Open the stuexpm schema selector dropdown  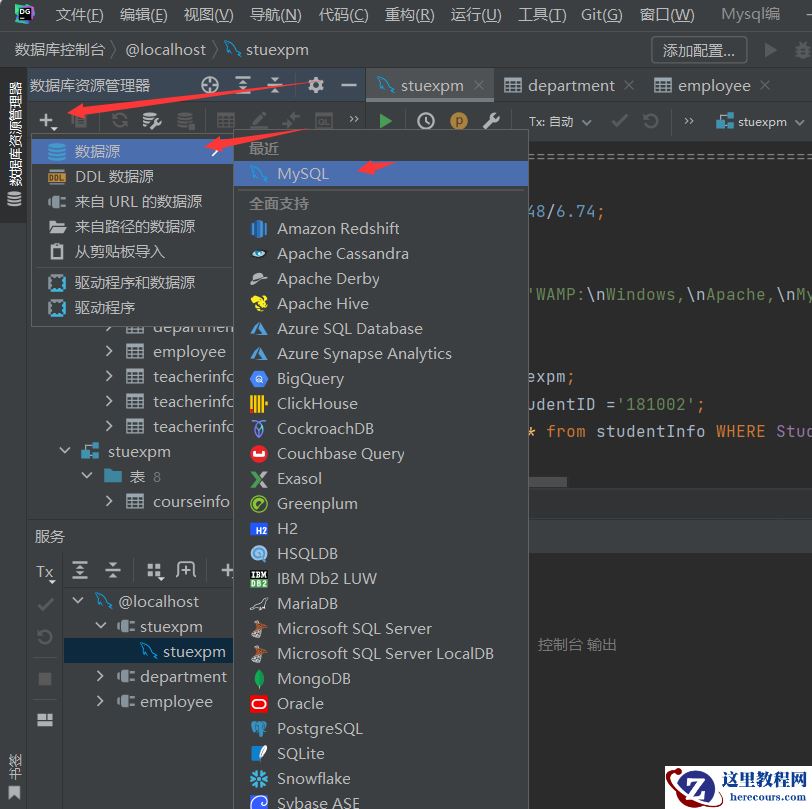point(760,122)
